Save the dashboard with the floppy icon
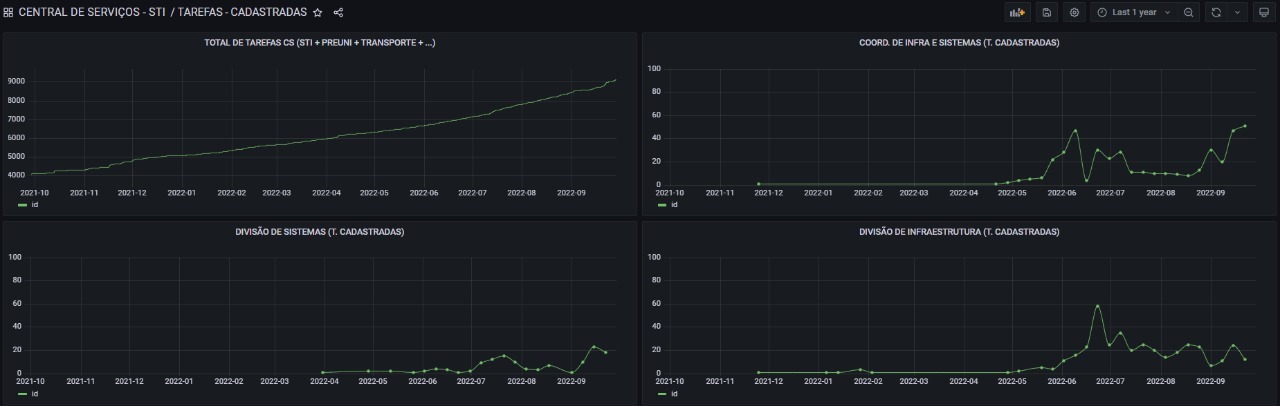The image size is (1280, 406). point(1047,12)
